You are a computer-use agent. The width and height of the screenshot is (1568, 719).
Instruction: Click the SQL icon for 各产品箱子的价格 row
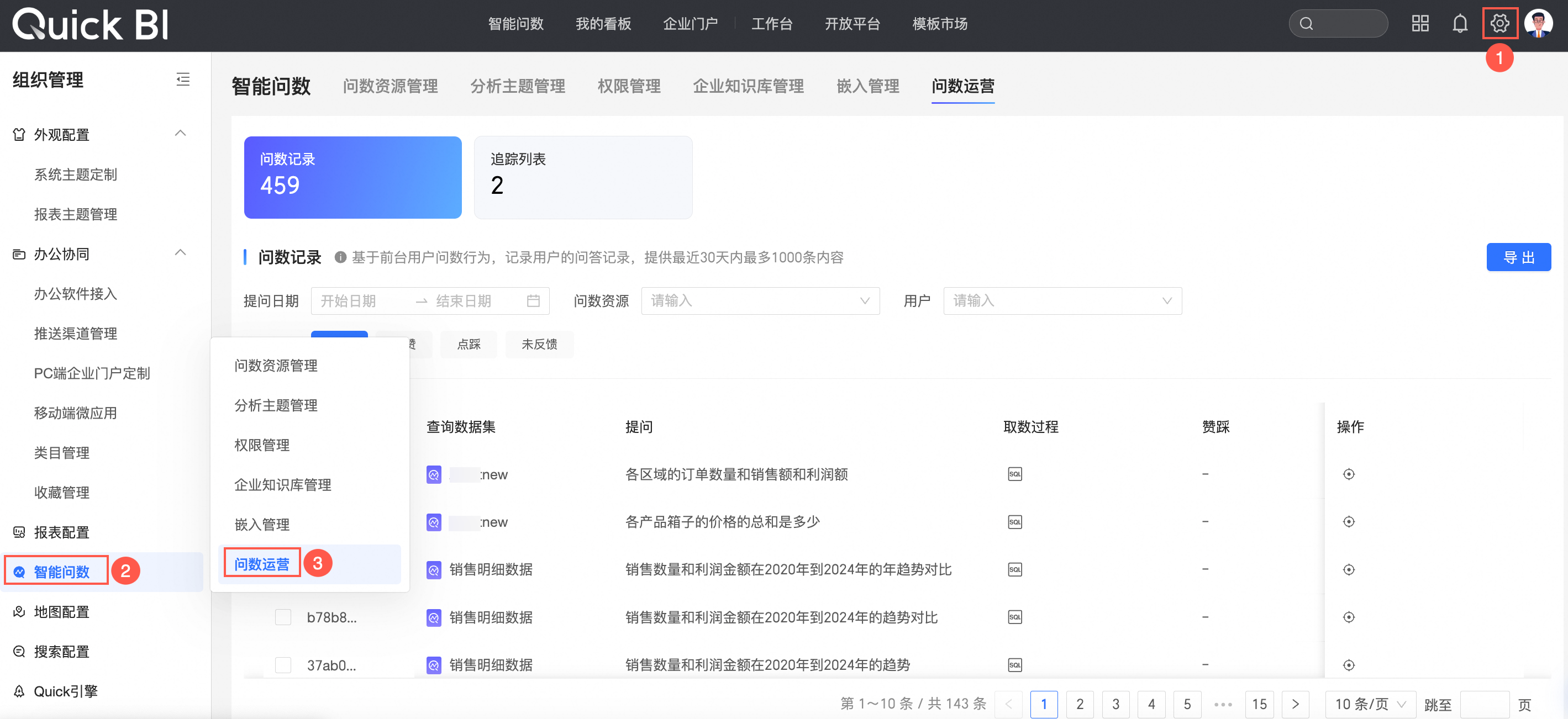click(x=1015, y=522)
